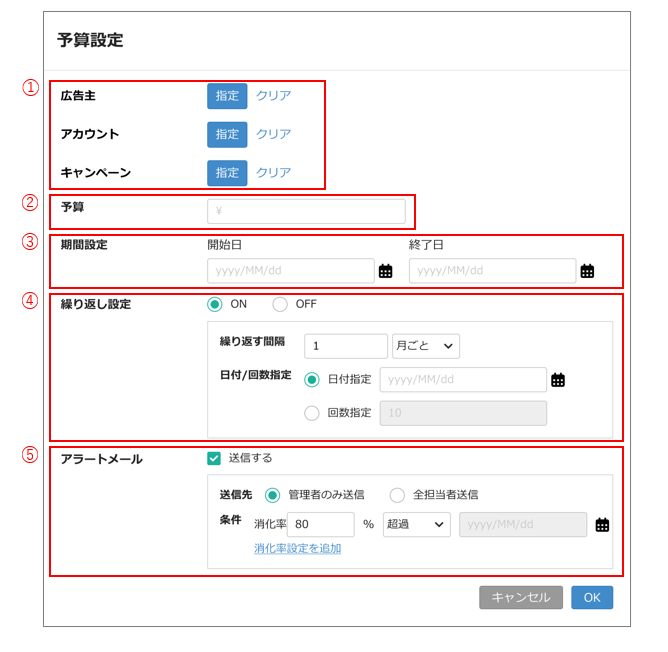This screenshot has height=652, width=668.
Task: Select 全担当者送信 recipient option
Action: pos(397,495)
